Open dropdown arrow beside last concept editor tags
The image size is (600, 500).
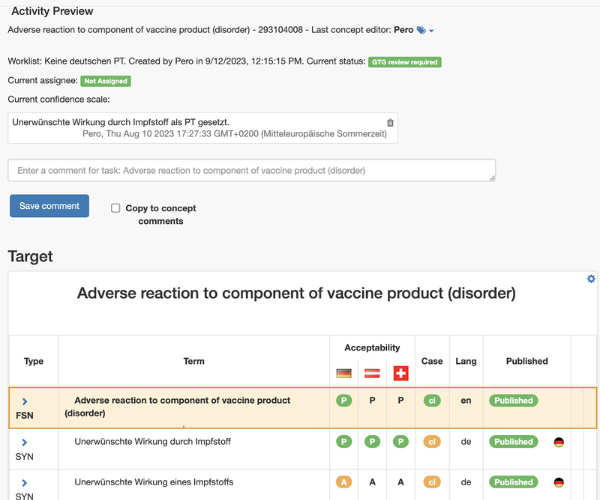coord(431,31)
